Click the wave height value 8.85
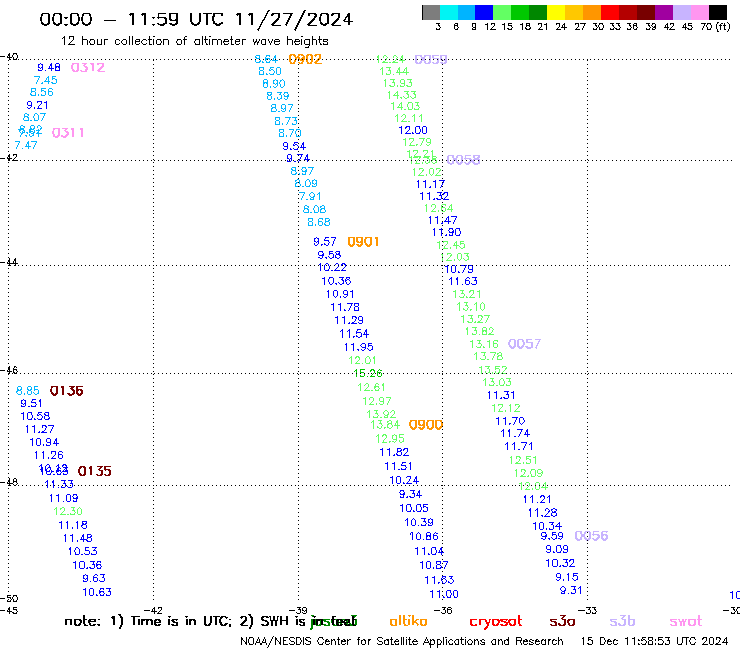The image size is (740, 650). click(27, 391)
